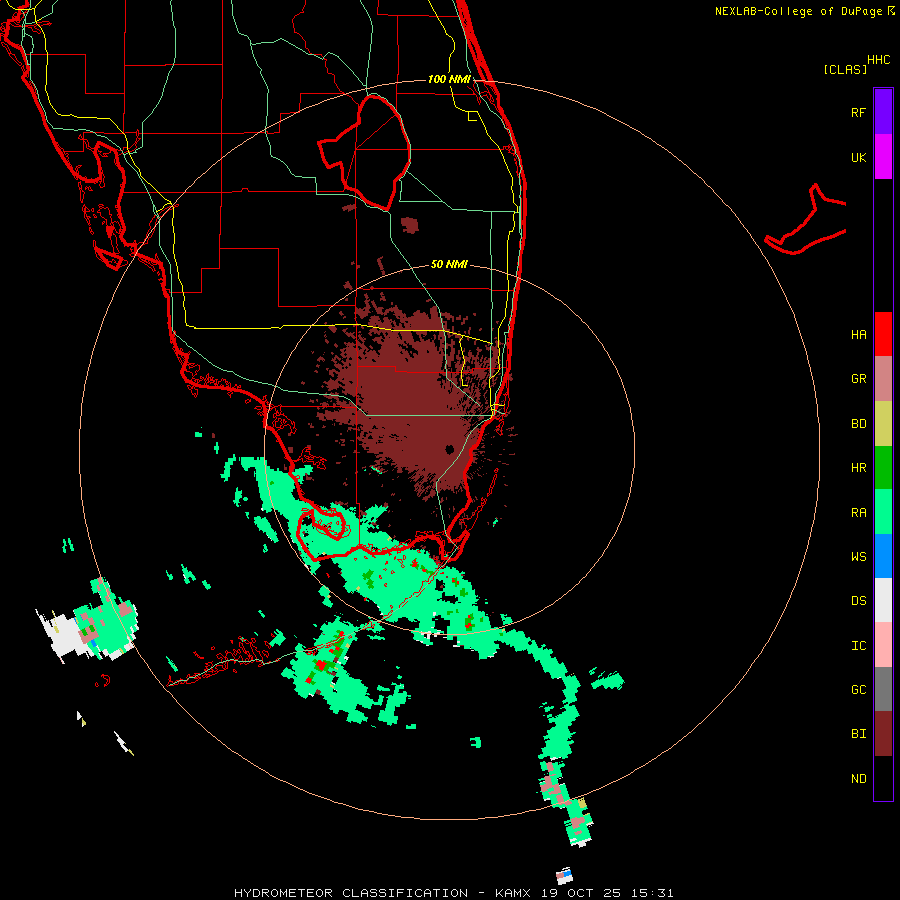900x900 pixels.
Task: Click the GR pink legend swatch
Action: tap(883, 378)
